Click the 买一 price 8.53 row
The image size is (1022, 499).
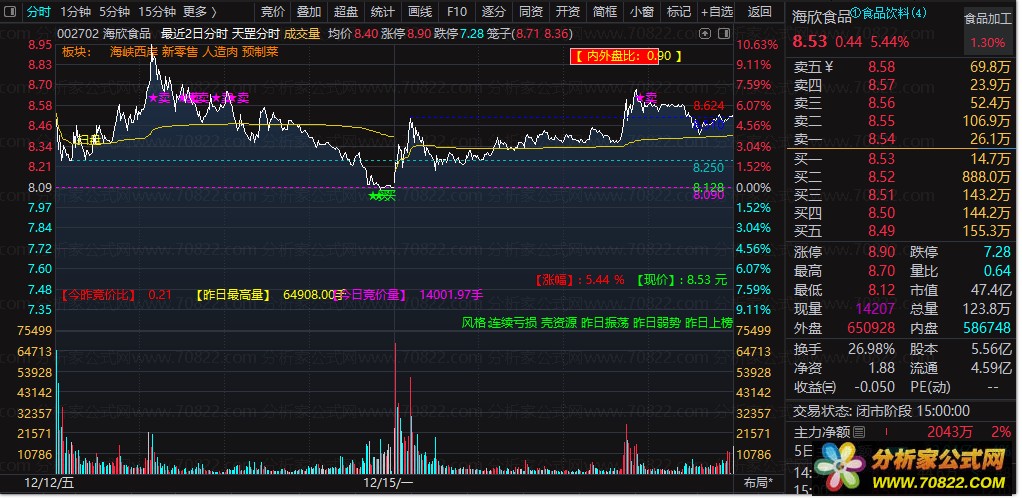coord(902,158)
